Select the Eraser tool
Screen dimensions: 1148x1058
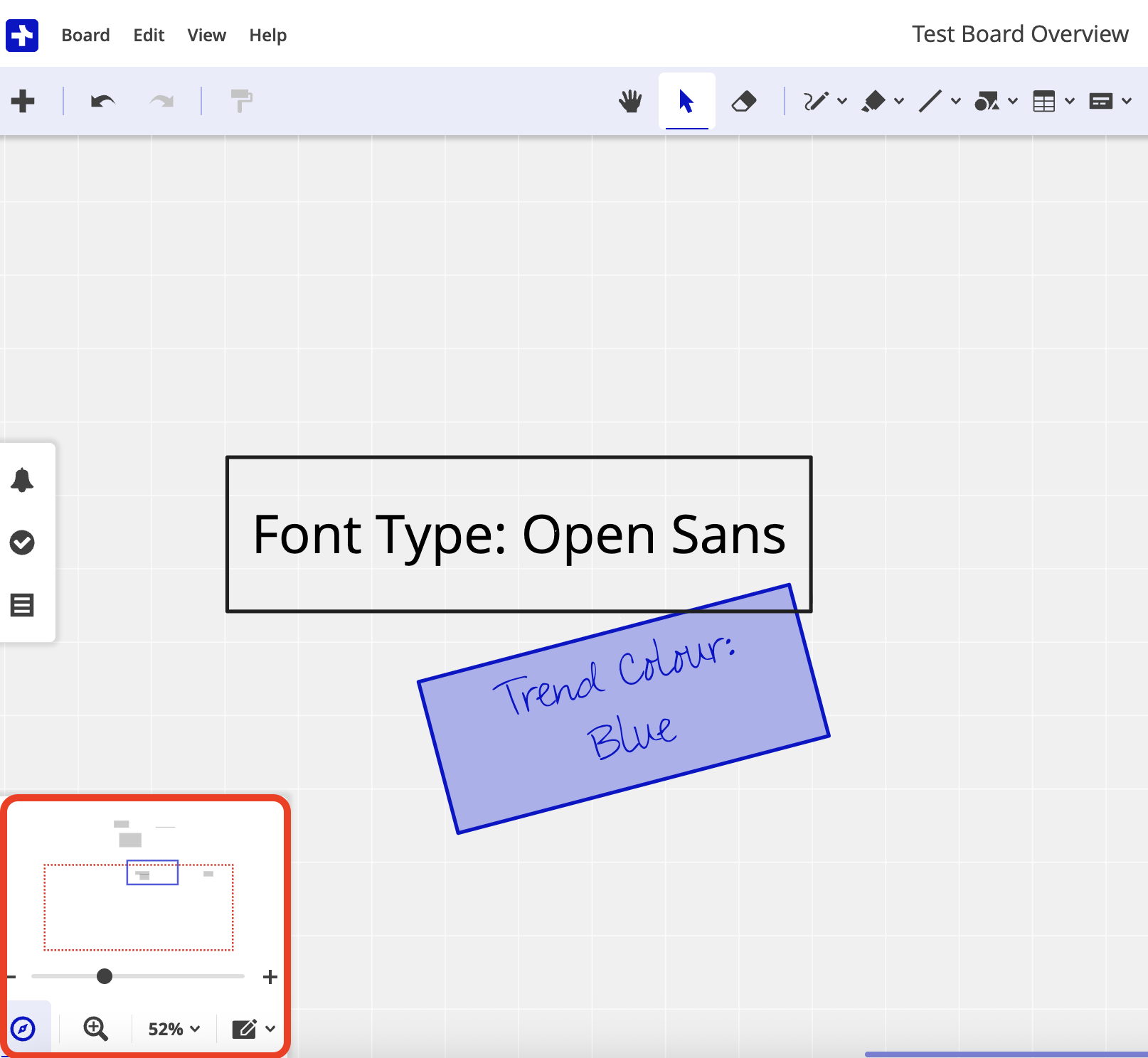point(743,102)
